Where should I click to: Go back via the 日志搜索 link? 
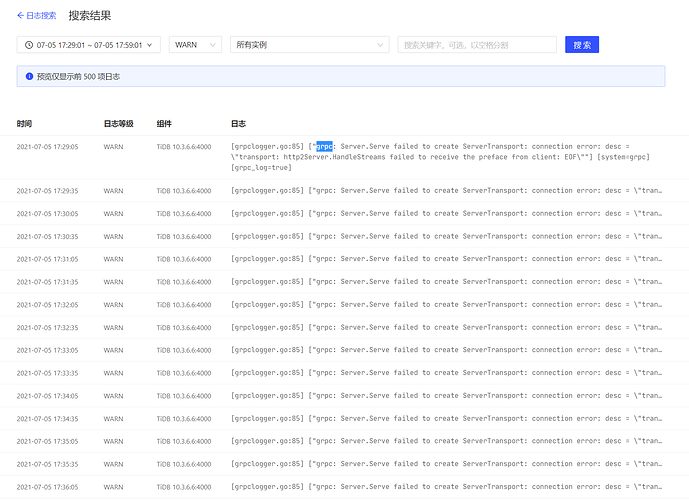tap(41, 16)
